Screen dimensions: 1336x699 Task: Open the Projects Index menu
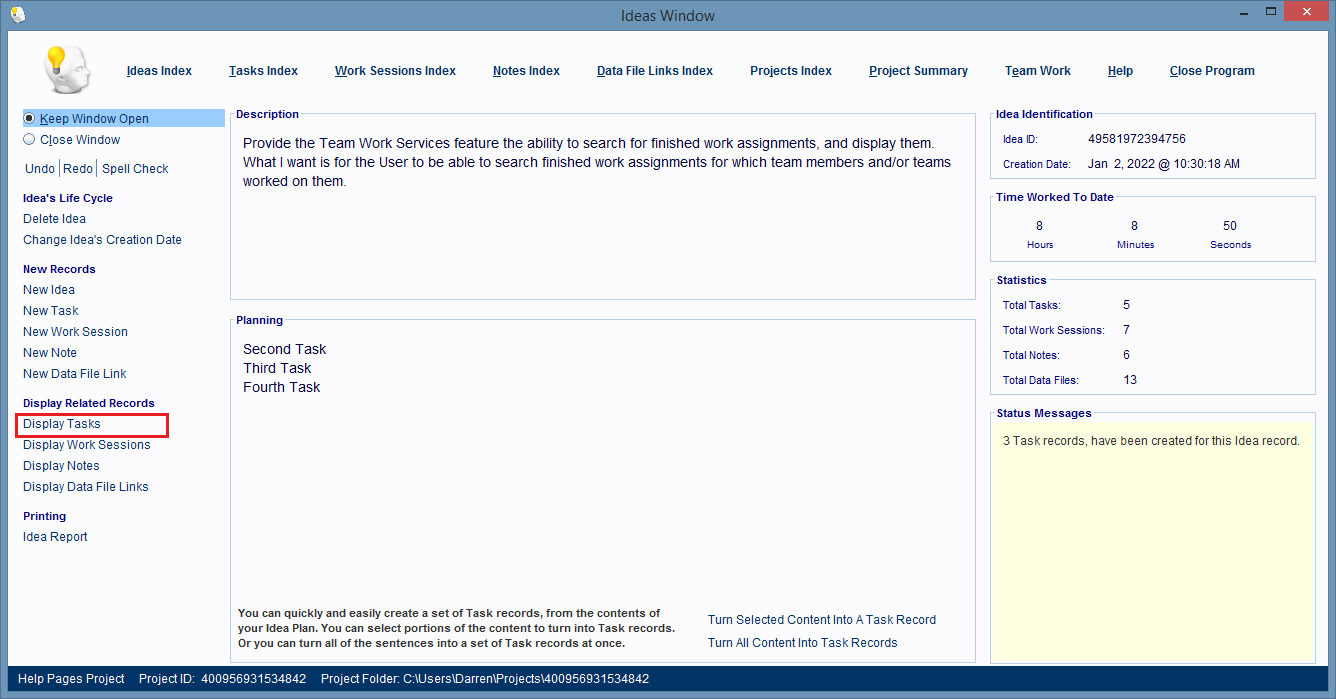[791, 71]
